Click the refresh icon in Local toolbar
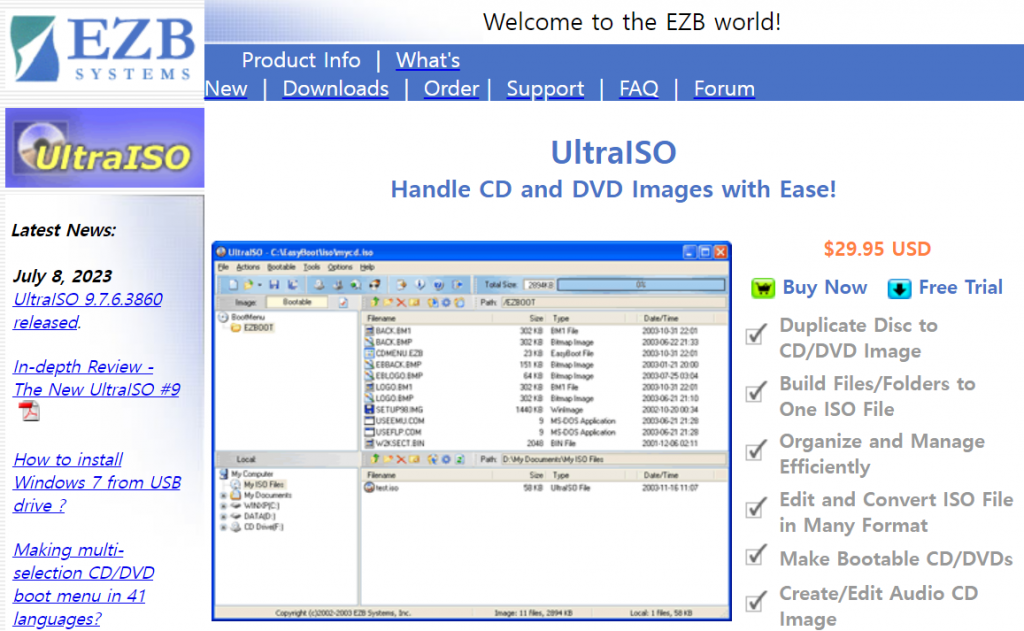 [x=460, y=459]
